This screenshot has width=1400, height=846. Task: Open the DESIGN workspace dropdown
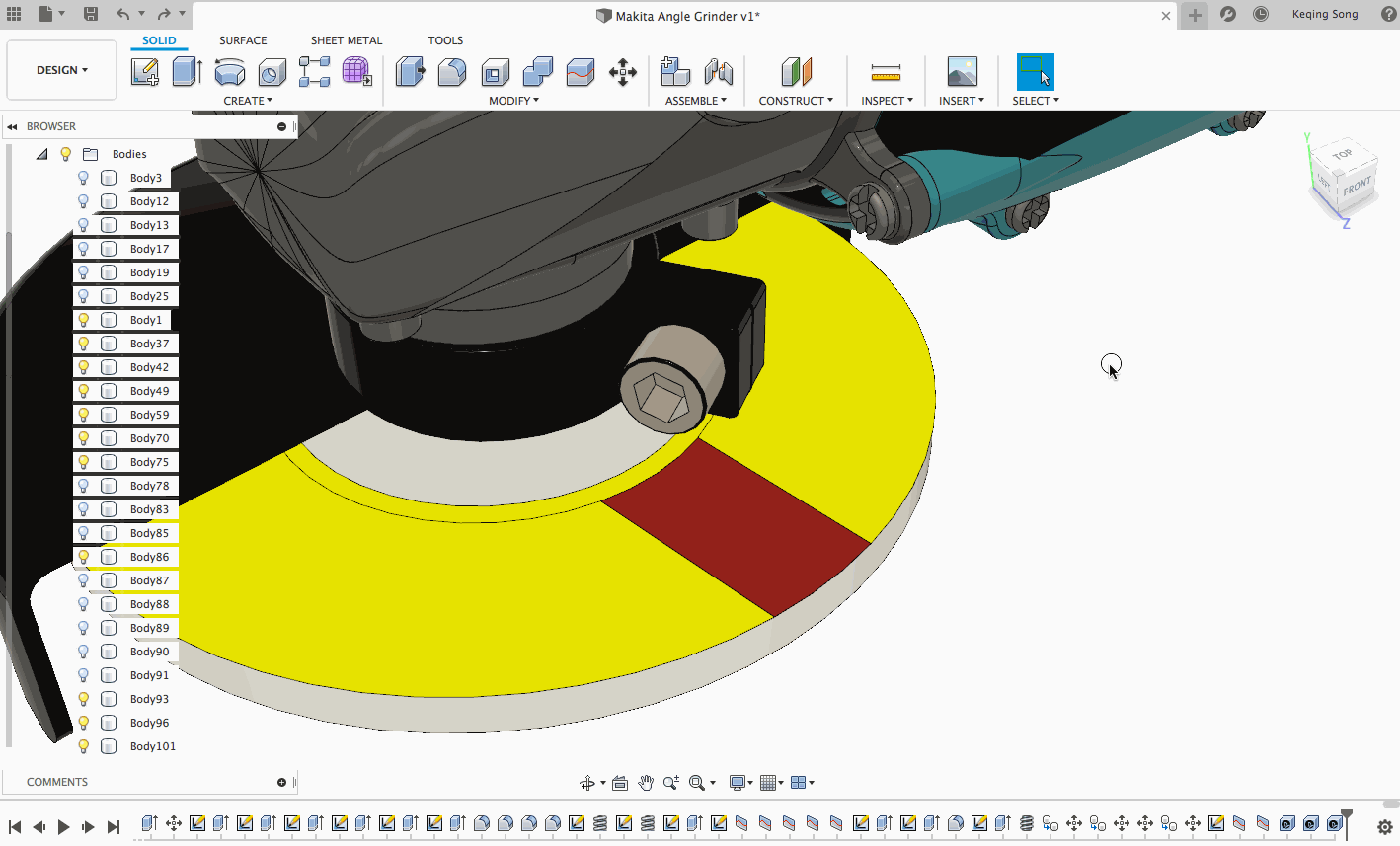(61, 70)
